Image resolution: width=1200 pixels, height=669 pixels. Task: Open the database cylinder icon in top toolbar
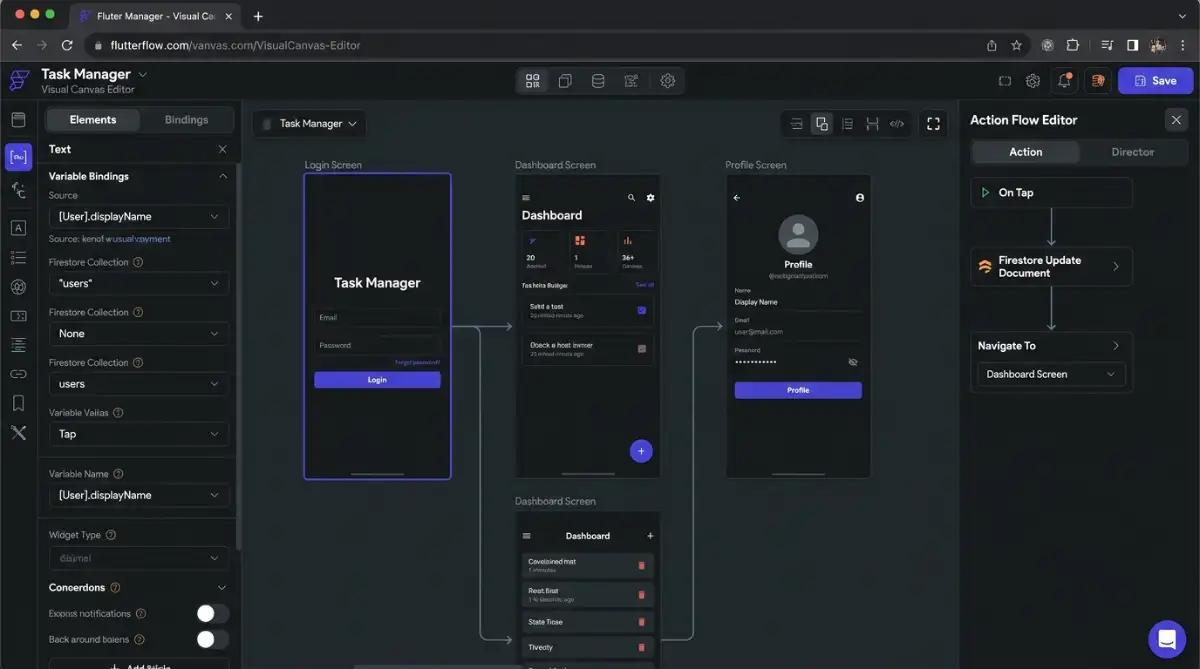click(598, 81)
